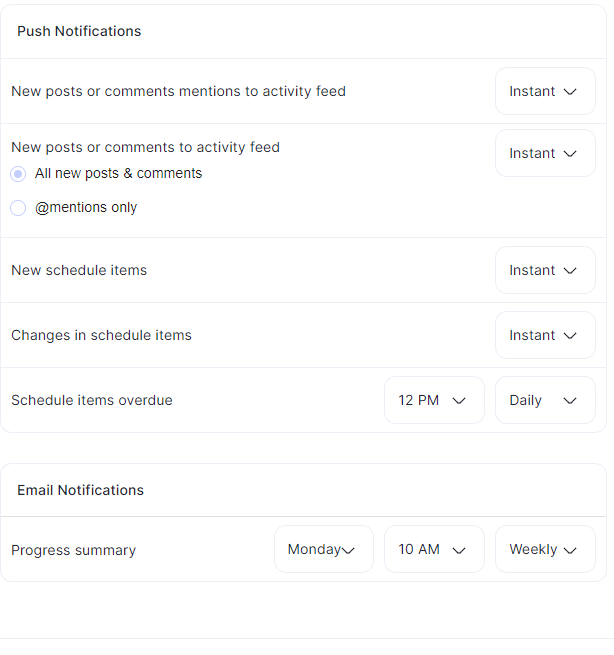Screen dimensions: 614x655
Task: Click chevron arrow next to 10 AM
Action: pos(459,550)
